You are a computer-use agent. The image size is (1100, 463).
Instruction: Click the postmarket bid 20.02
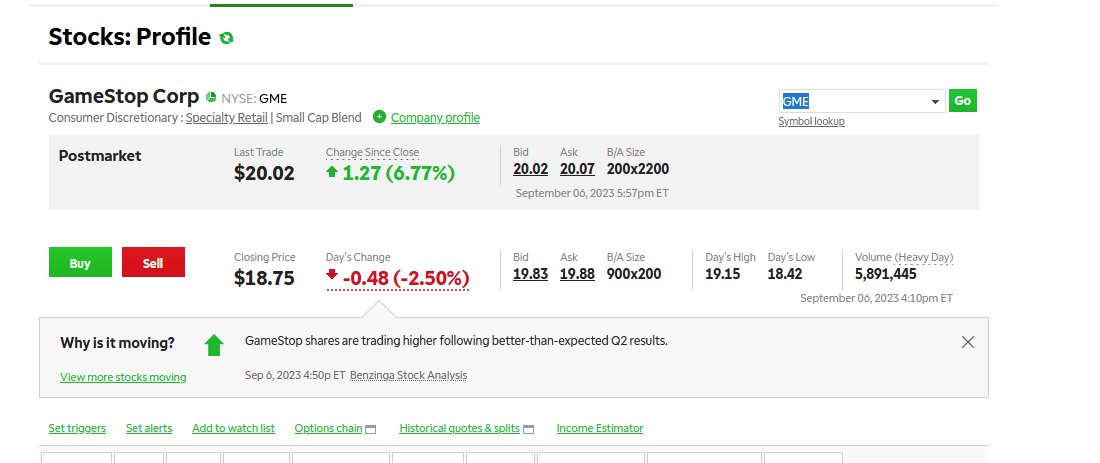coord(530,169)
